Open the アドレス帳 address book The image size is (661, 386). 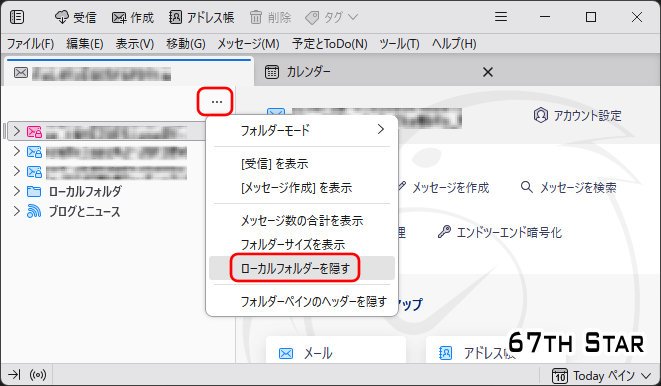click(201, 17)
